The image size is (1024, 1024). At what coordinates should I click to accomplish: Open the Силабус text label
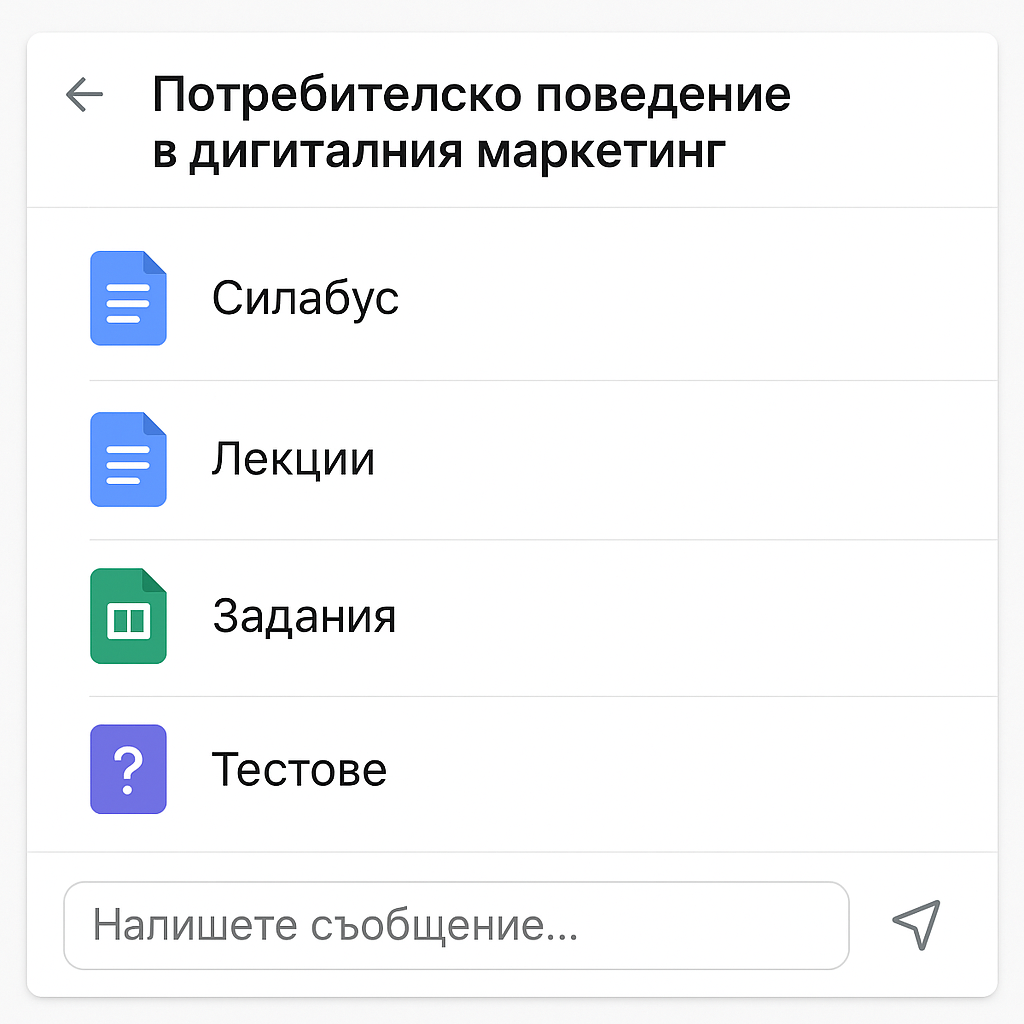tap(305, 298)
